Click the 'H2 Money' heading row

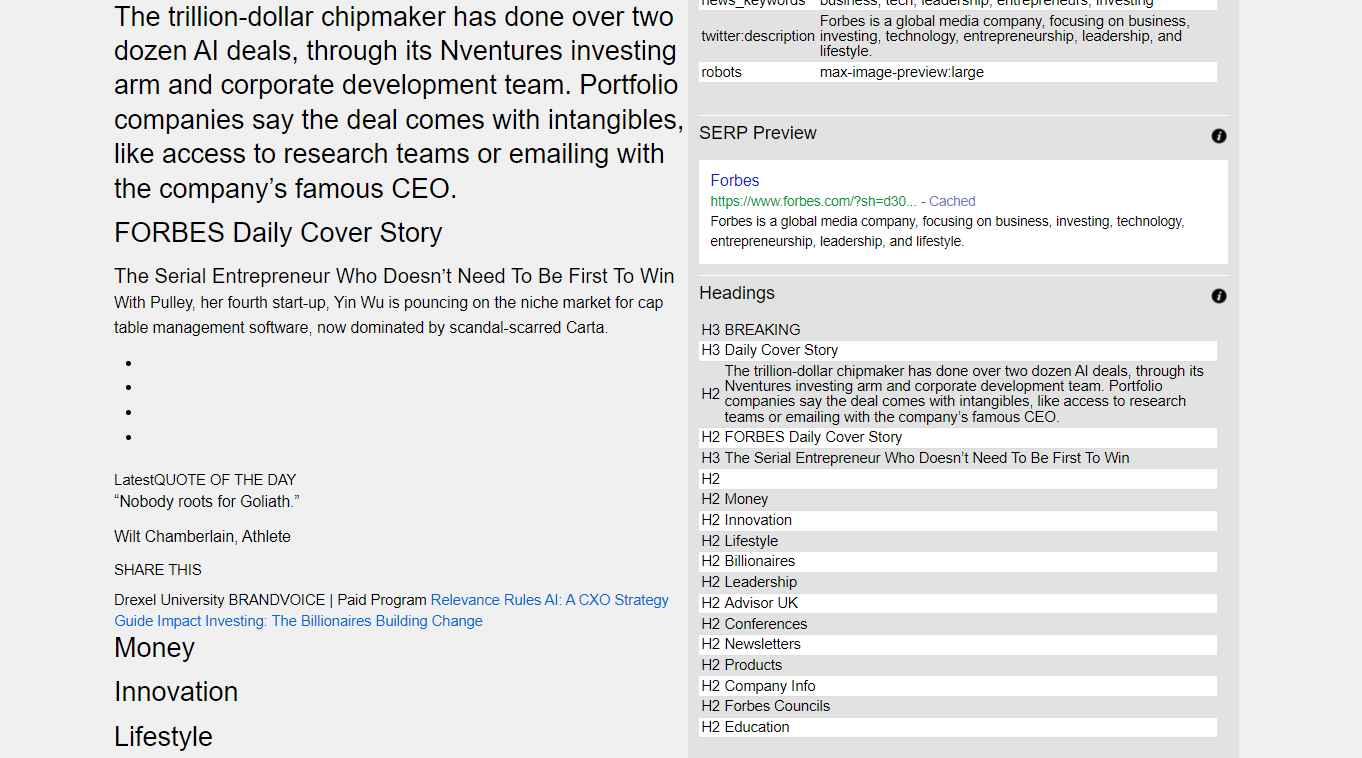point(958,499)
